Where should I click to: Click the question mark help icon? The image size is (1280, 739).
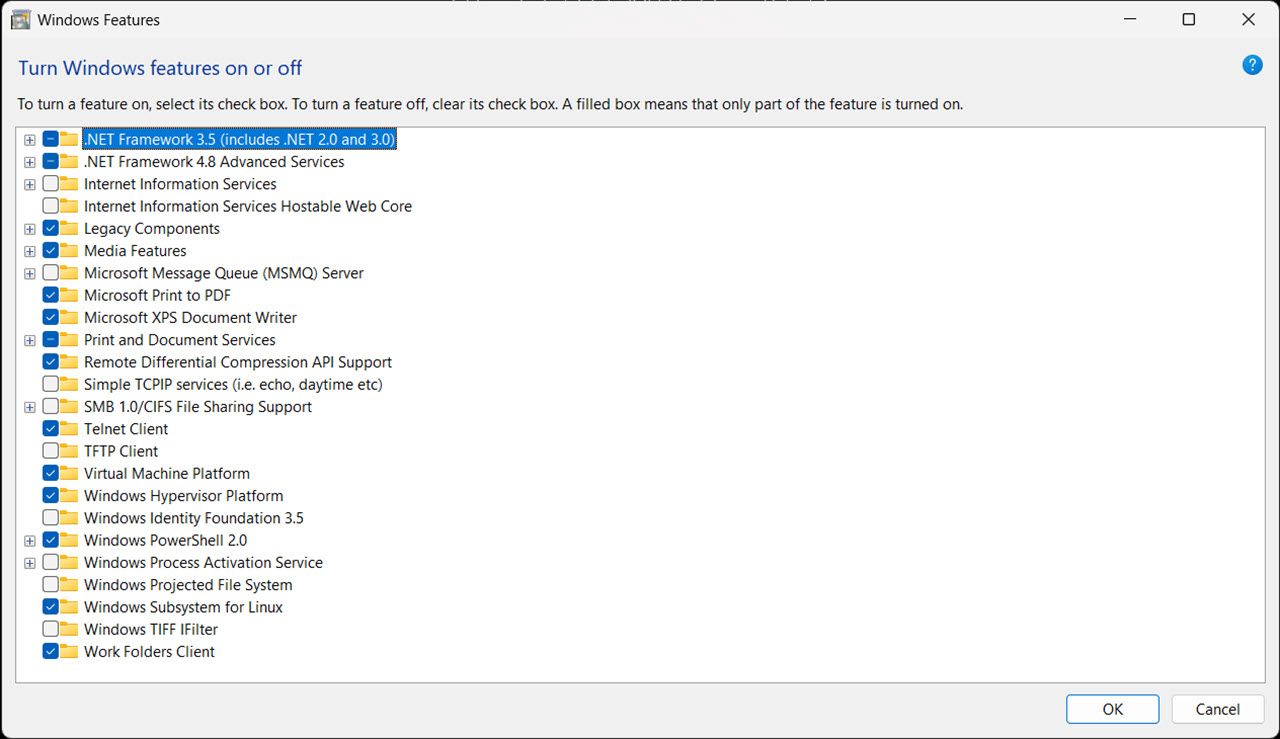[1252, 64]
